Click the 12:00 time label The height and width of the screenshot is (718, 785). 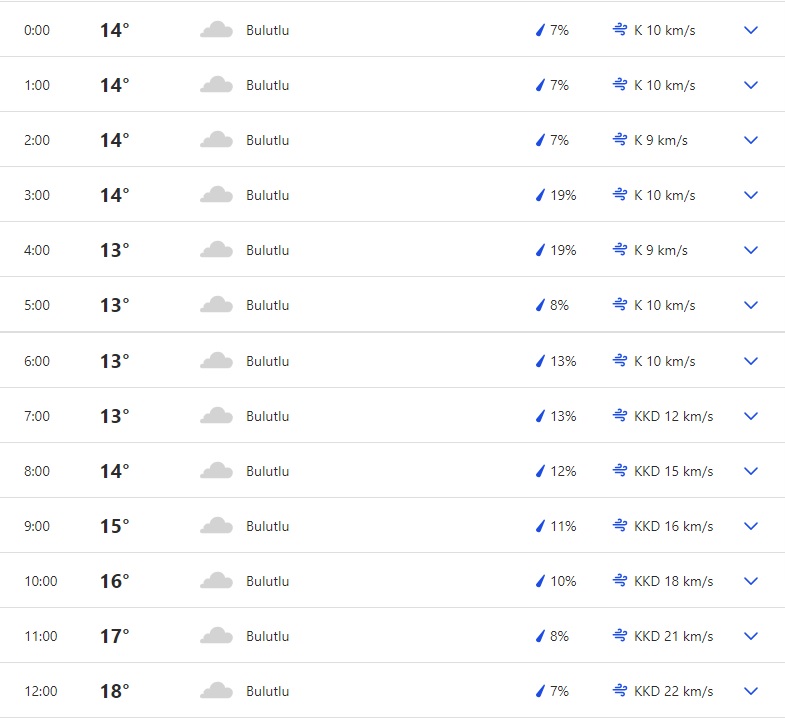pyautogui.click(x=41, y=691)
